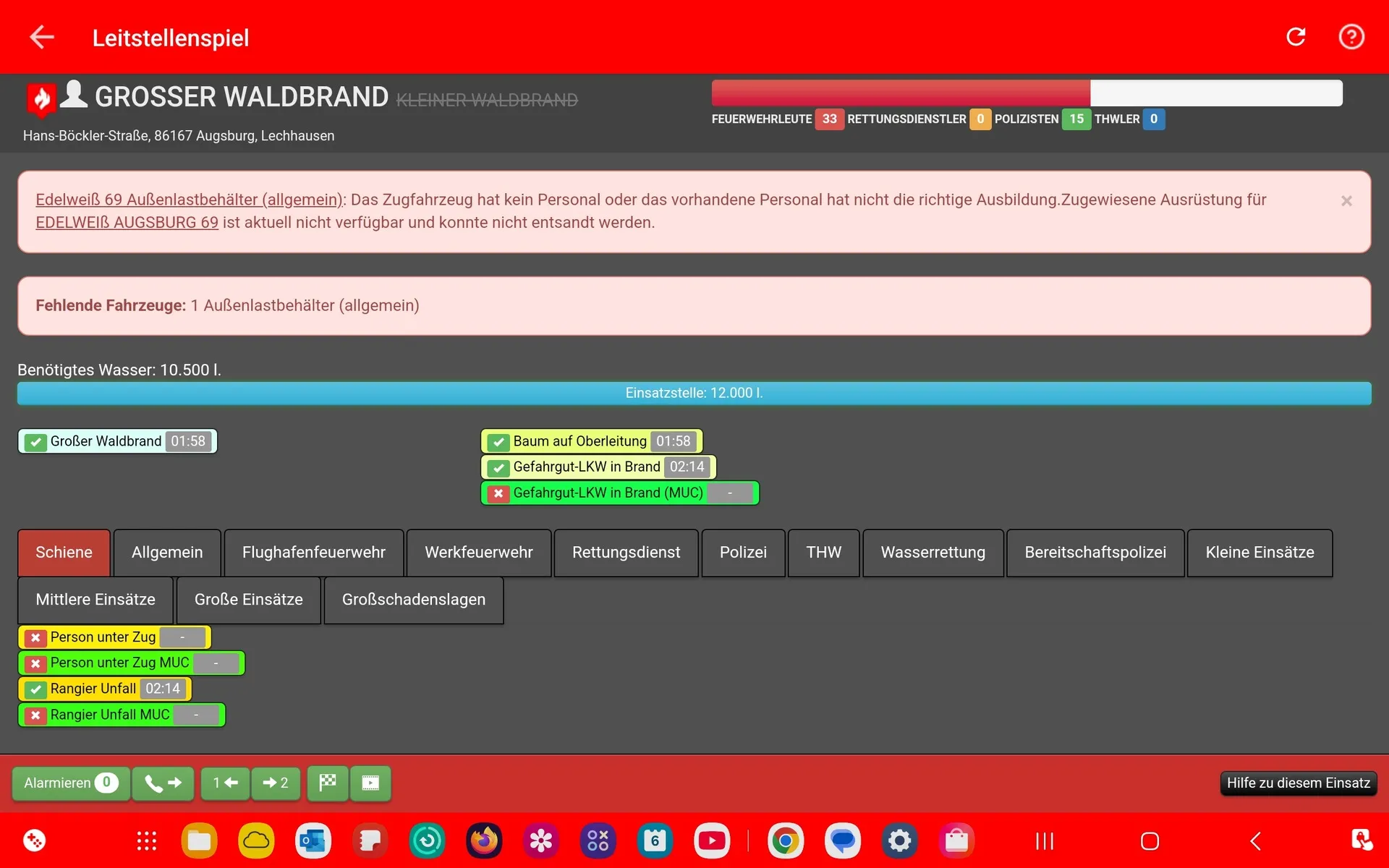Switch to the Schiene tab
1389x868 pixels.
(64, 553)
